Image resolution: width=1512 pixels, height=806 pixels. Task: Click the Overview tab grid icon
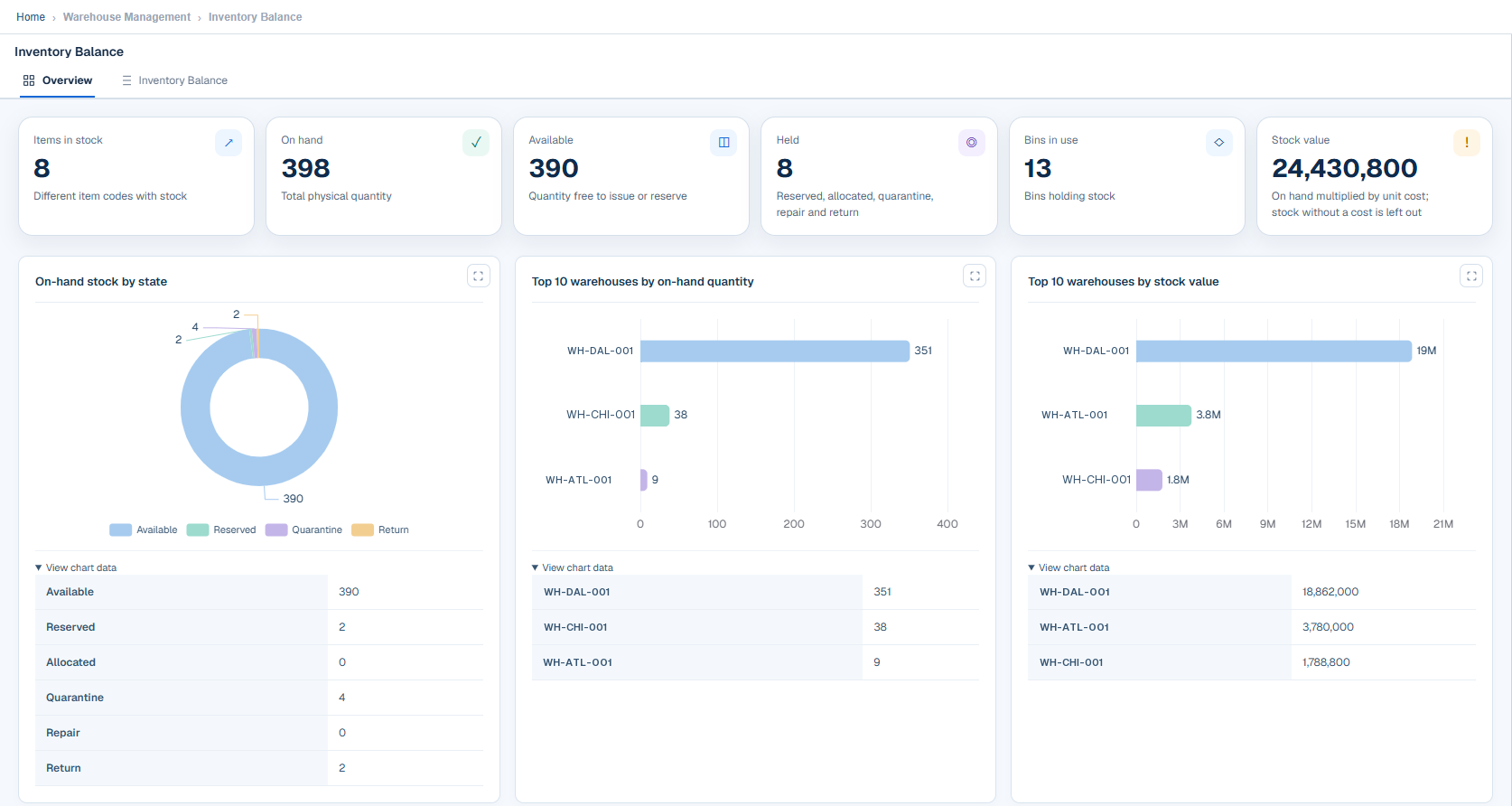coord(29,80)
